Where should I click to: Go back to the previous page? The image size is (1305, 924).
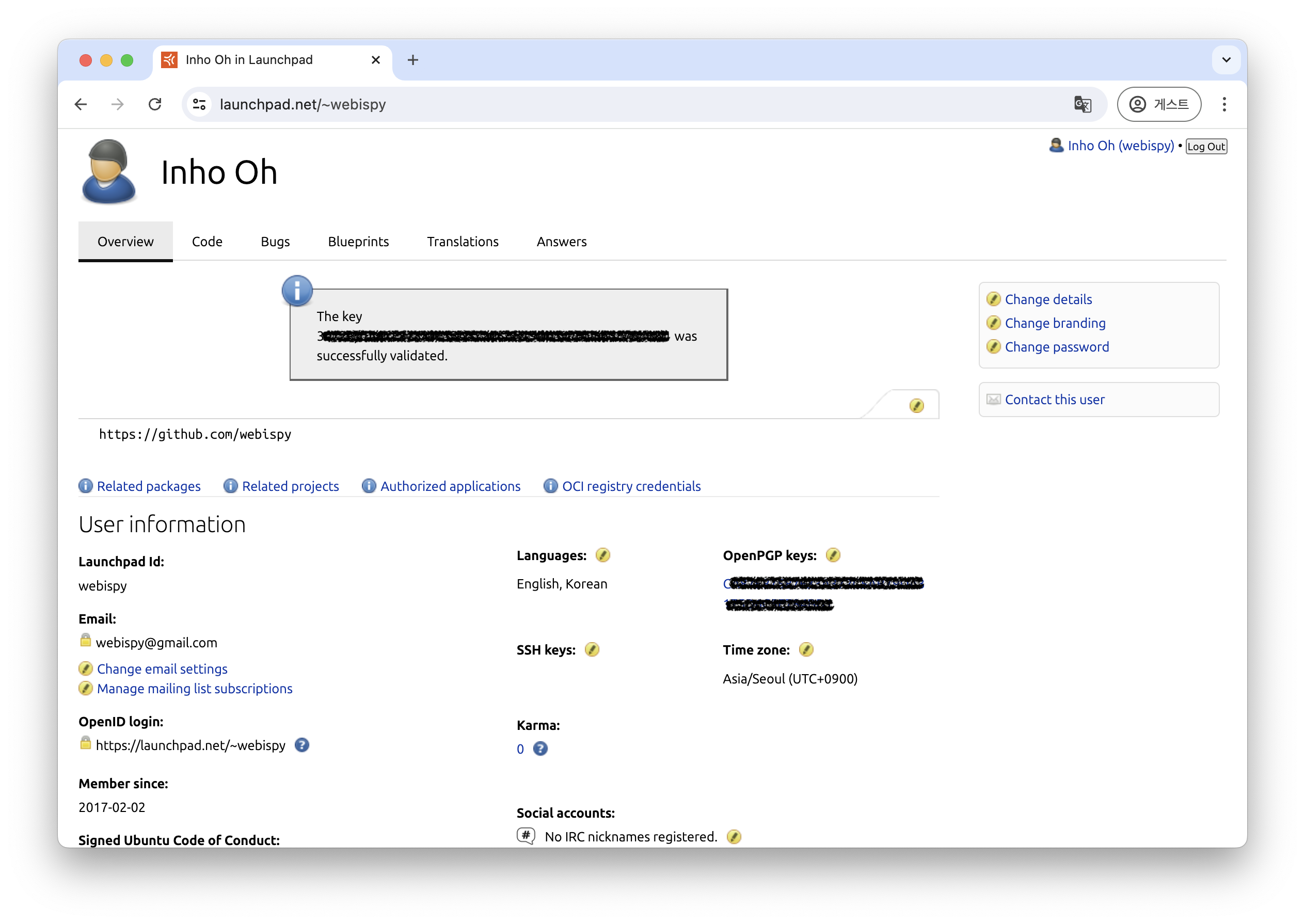[x=81, y=105]
